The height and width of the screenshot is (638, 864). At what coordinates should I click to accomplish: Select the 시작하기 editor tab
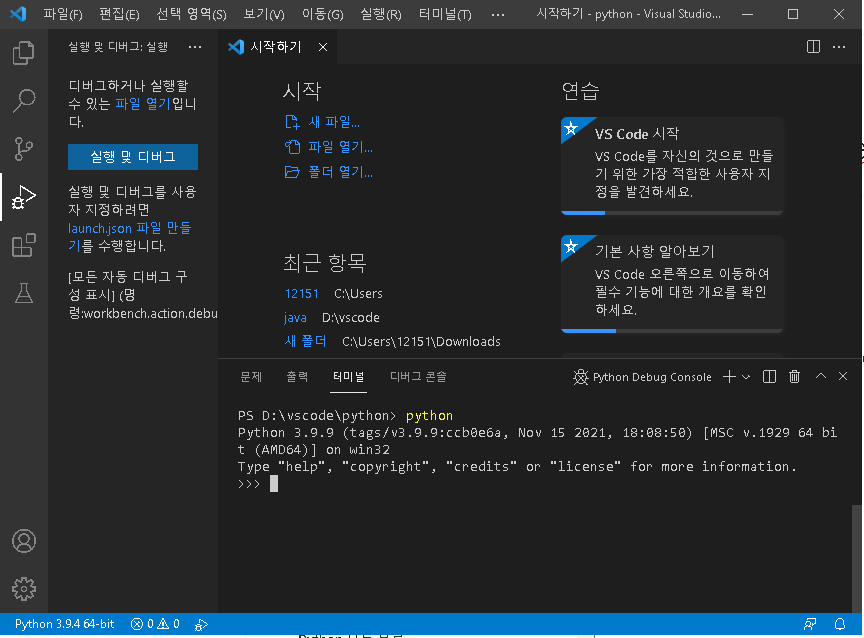tap(276, 47)
